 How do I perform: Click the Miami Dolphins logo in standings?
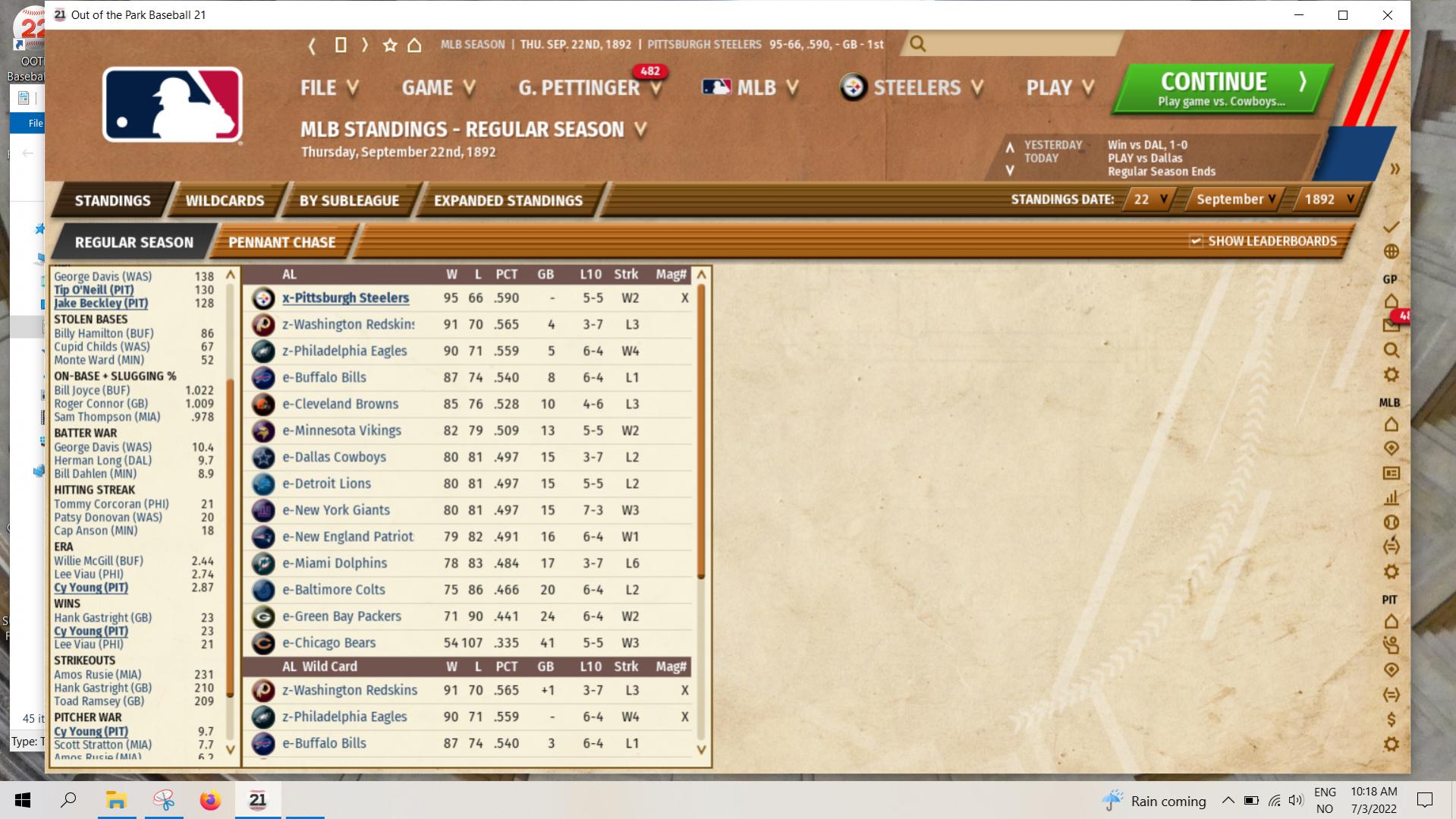click(263, 563)
